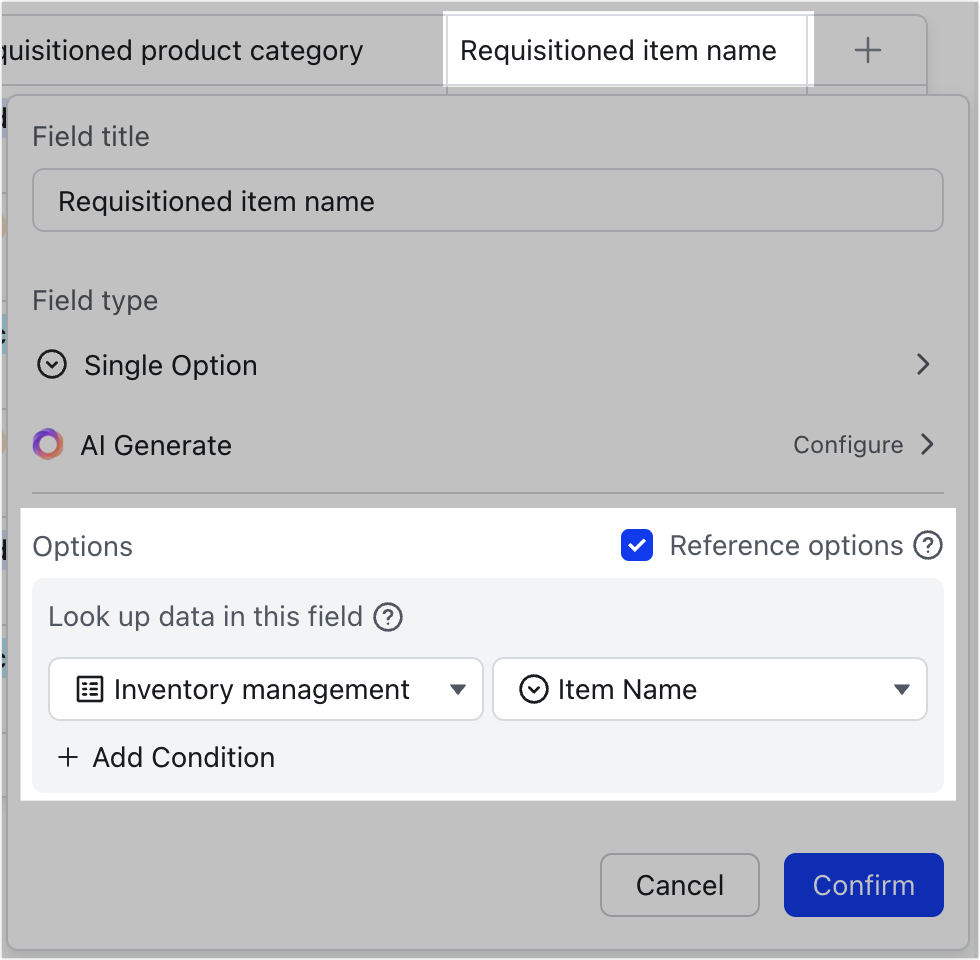Click the question mark beside Look up data
Screen dimensions: 980x960
(x=388, y=617)
